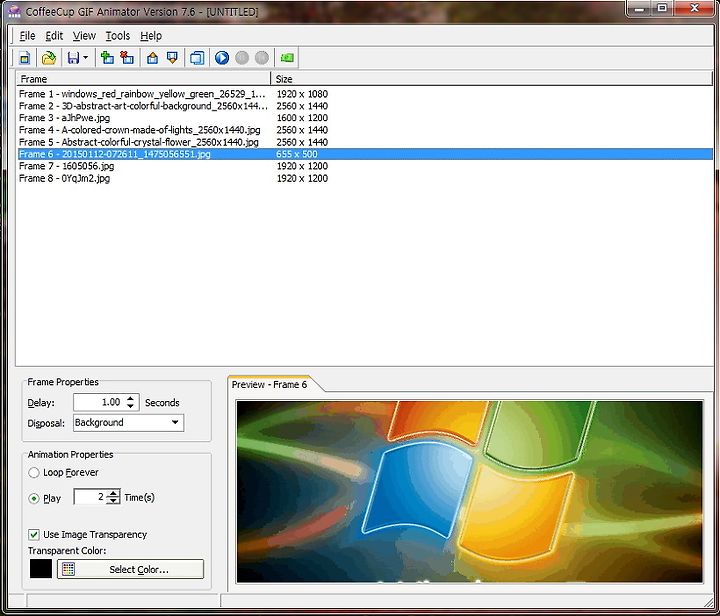Start animation with the blue Play button
Screen dimensions: 720x616
[222, 58]
